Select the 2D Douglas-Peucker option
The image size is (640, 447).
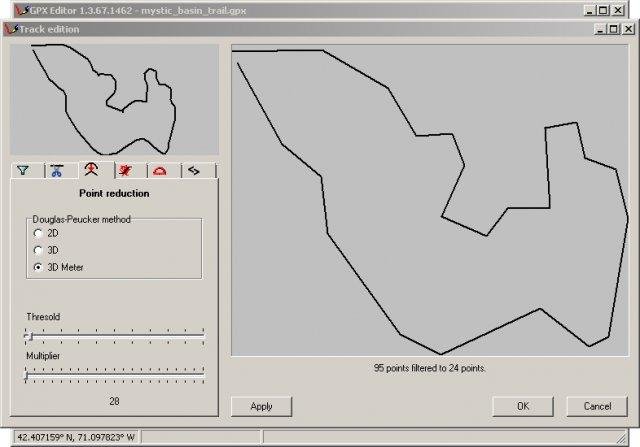click(x=38, y=234)
